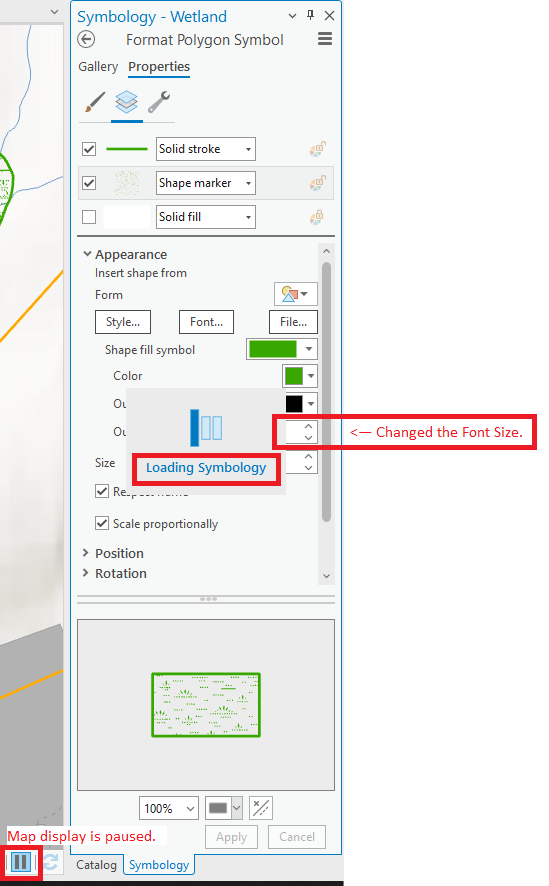Screen dimensions: 549x886
Task: Expand the Rotation section
Action: (x=86, y=573)
